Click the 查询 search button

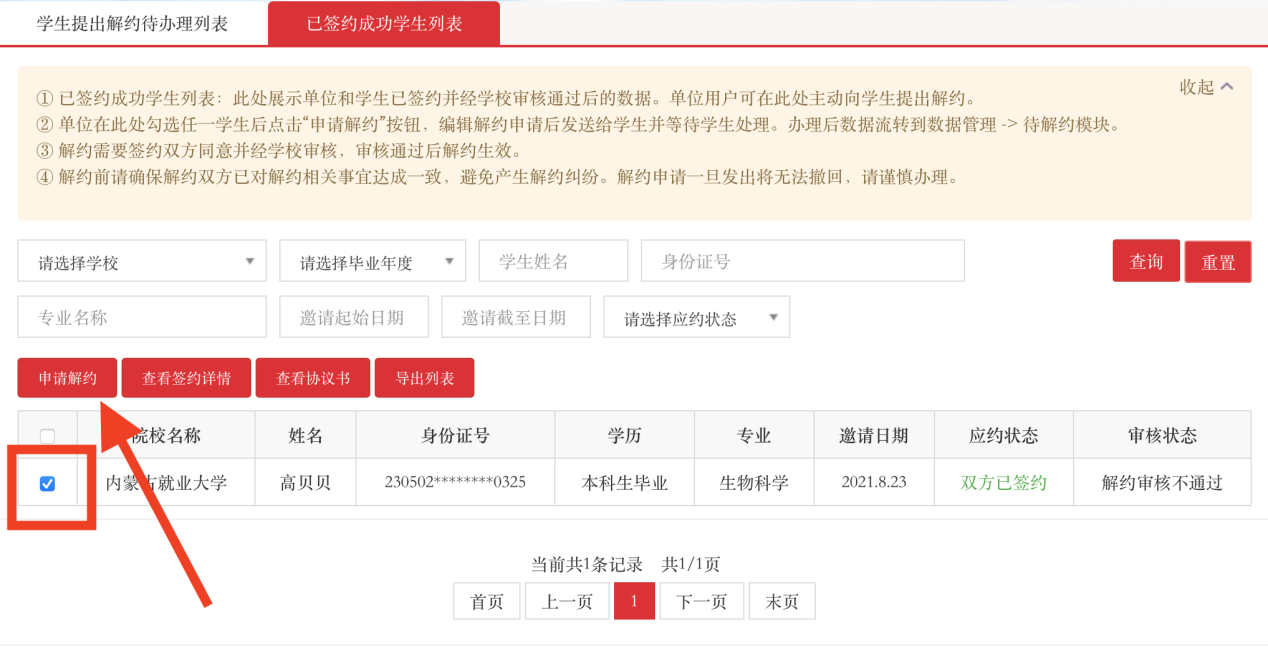(1146, 261)
